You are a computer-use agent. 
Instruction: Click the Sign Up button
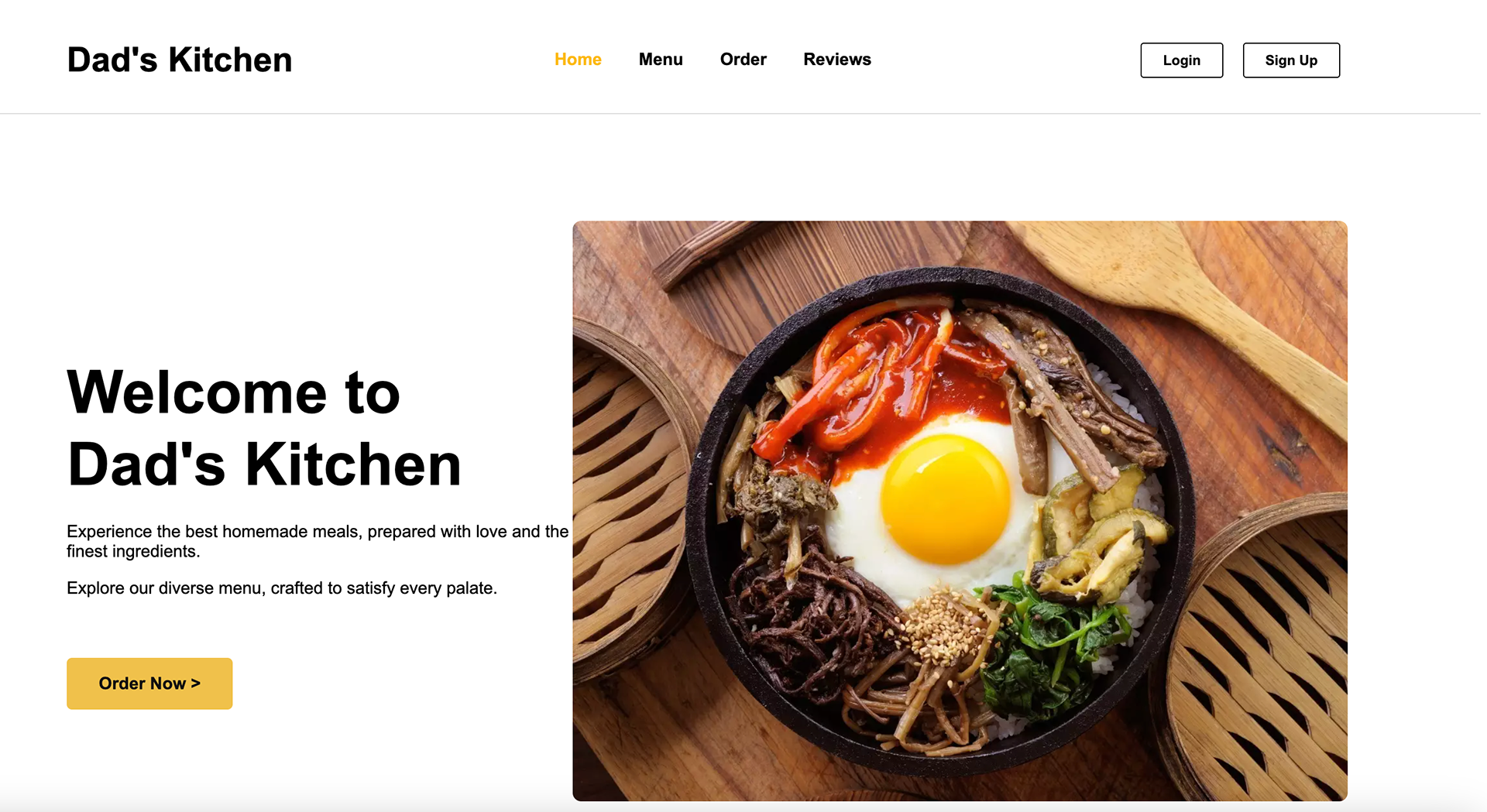pyautogui.click(x=1291, y=60)
